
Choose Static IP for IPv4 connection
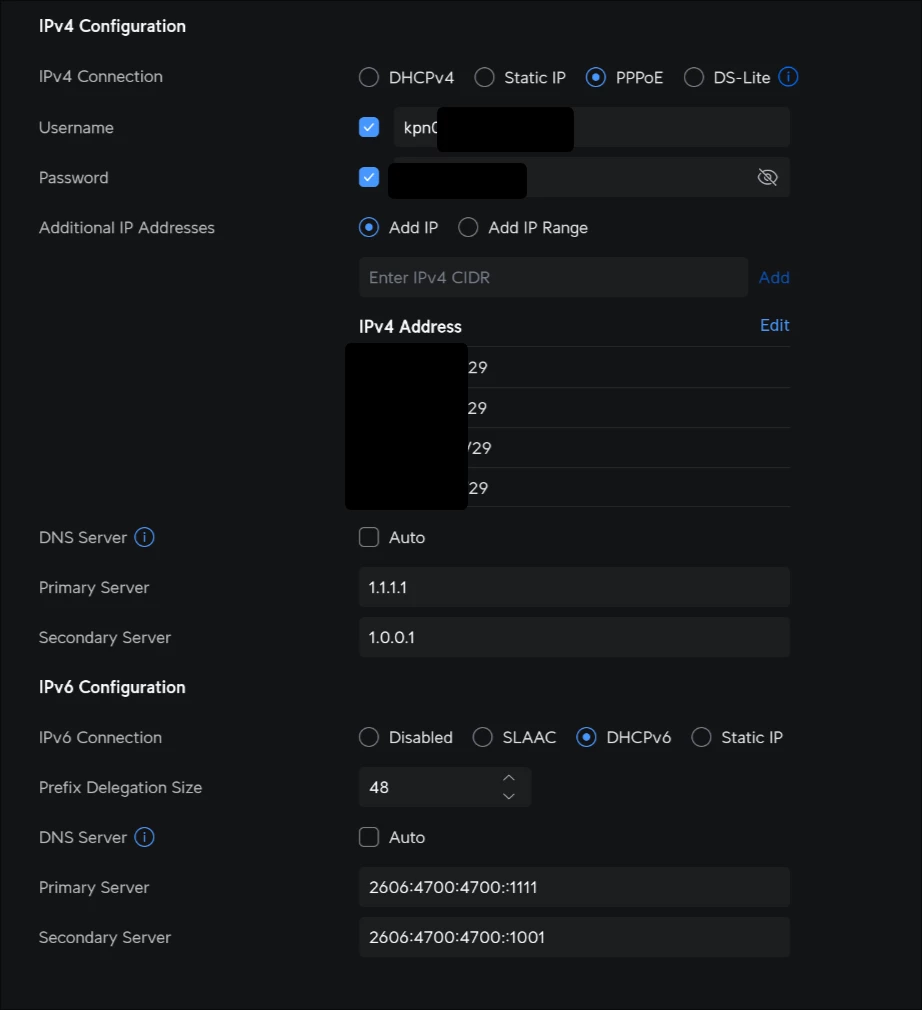click(485, 77)
